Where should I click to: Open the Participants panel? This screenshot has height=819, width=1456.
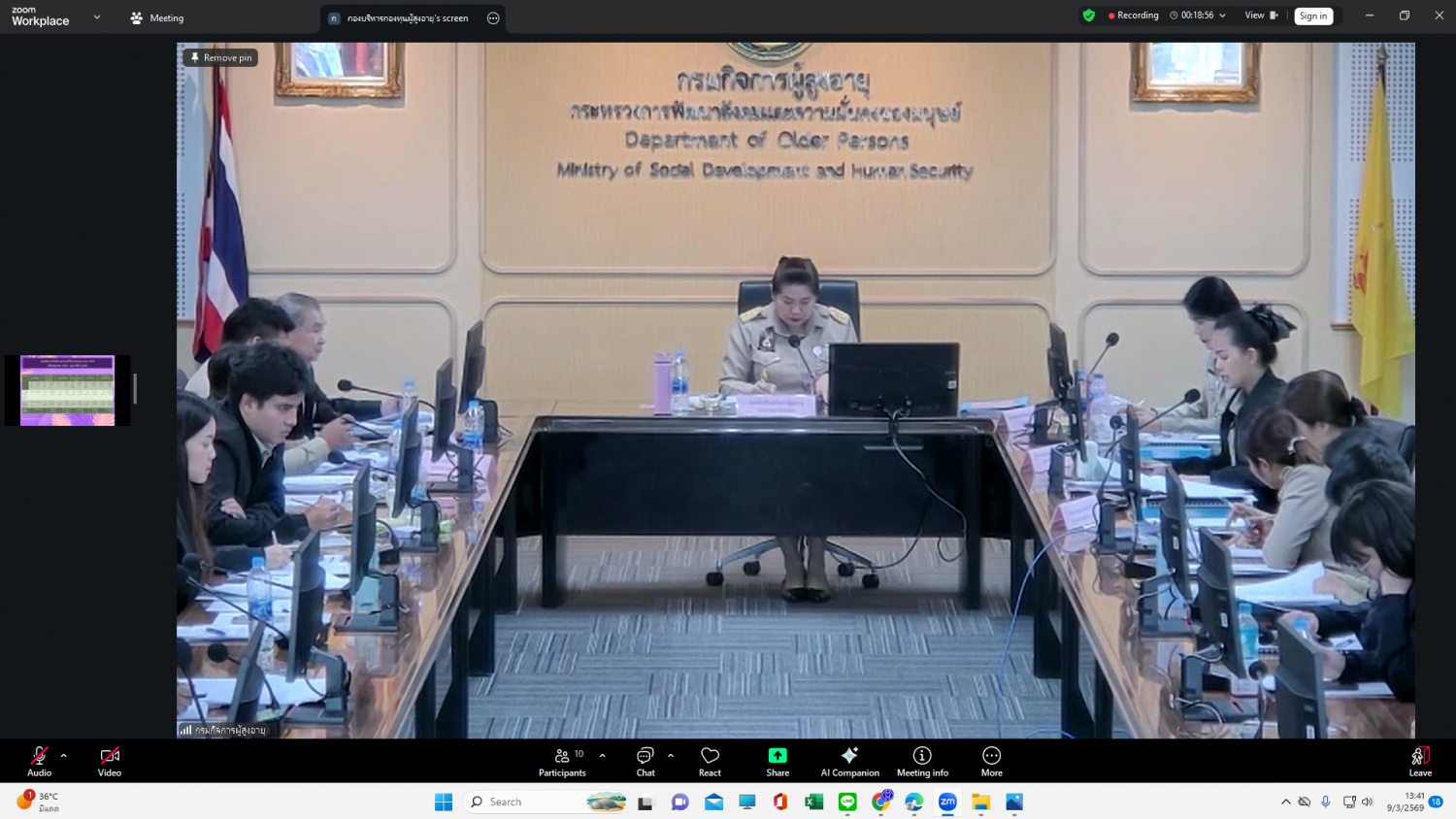[x=562, y=761]
